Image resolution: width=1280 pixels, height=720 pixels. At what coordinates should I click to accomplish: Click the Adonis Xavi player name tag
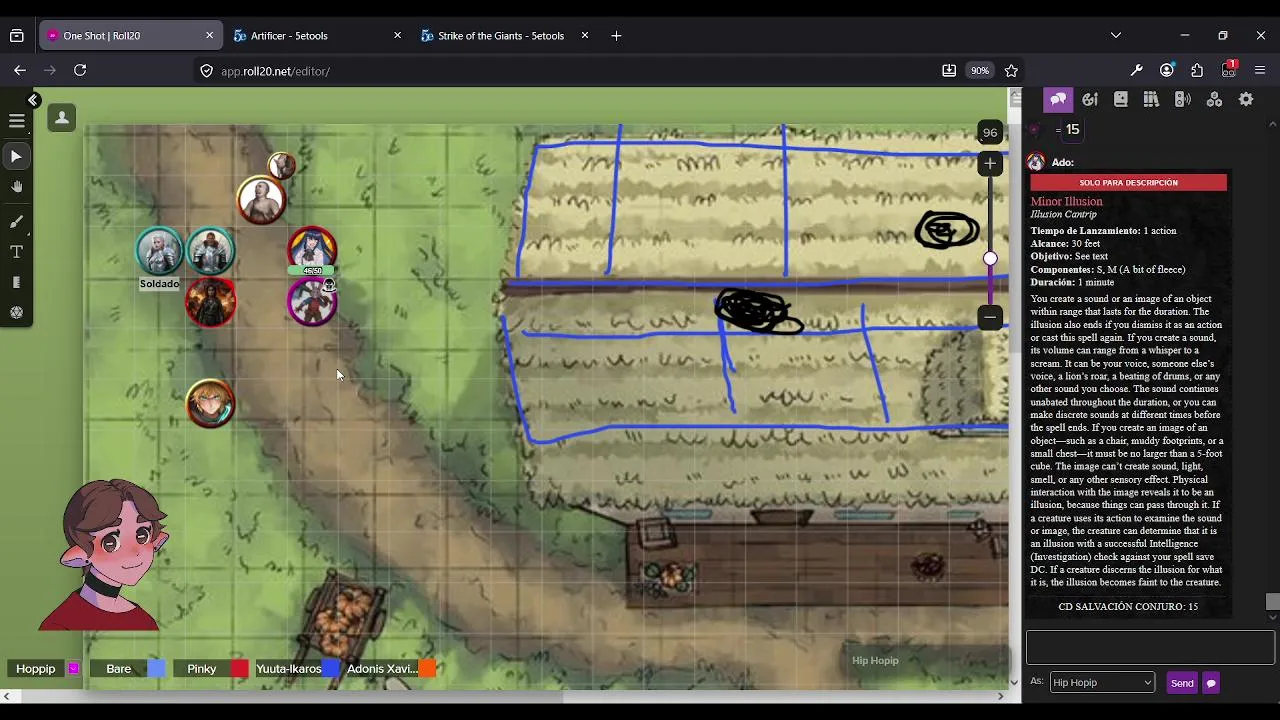(x=381, y=669)
